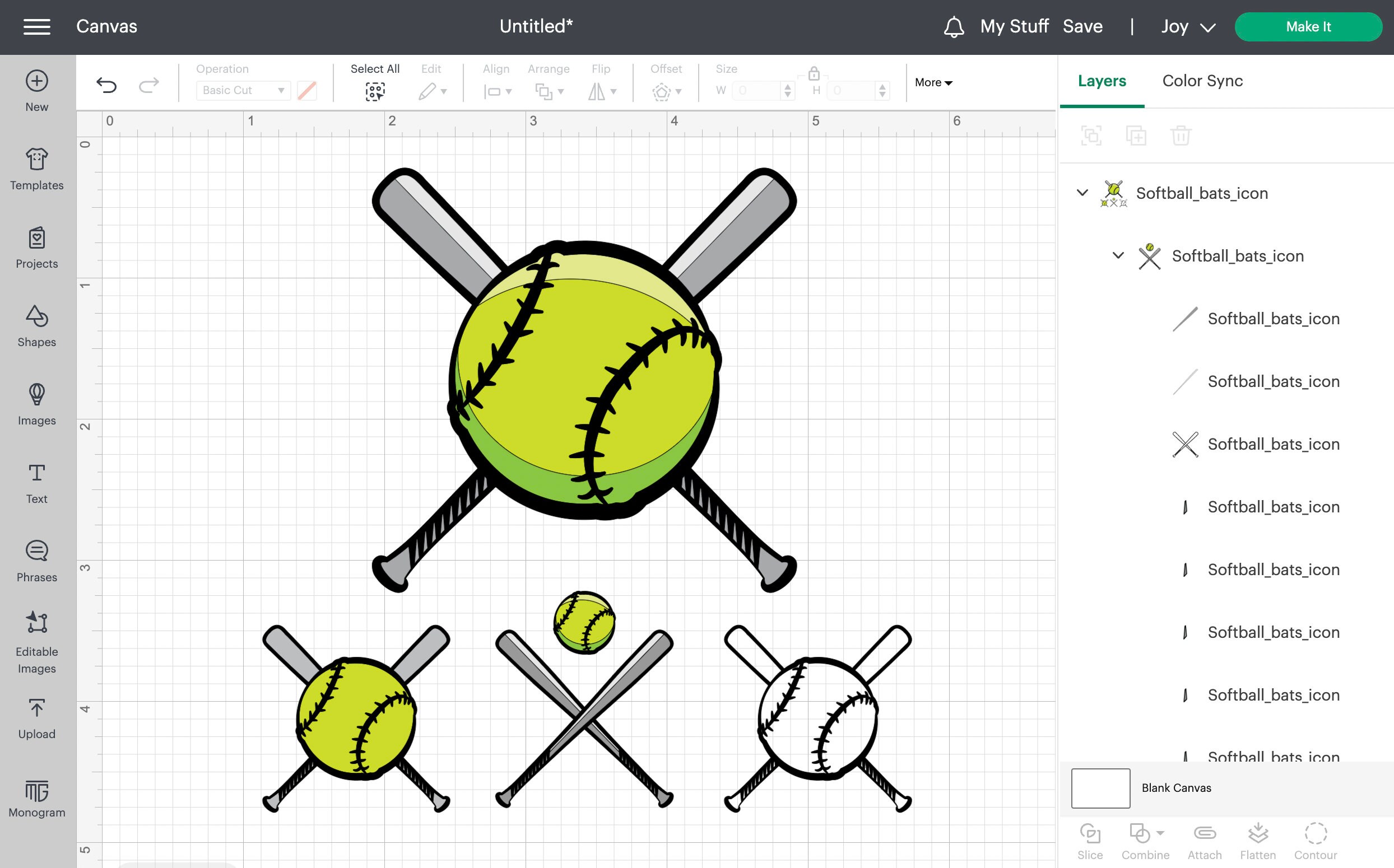Click the operation color swatch
Screen dimensions: 1394x868
click(x=307, y=90)
